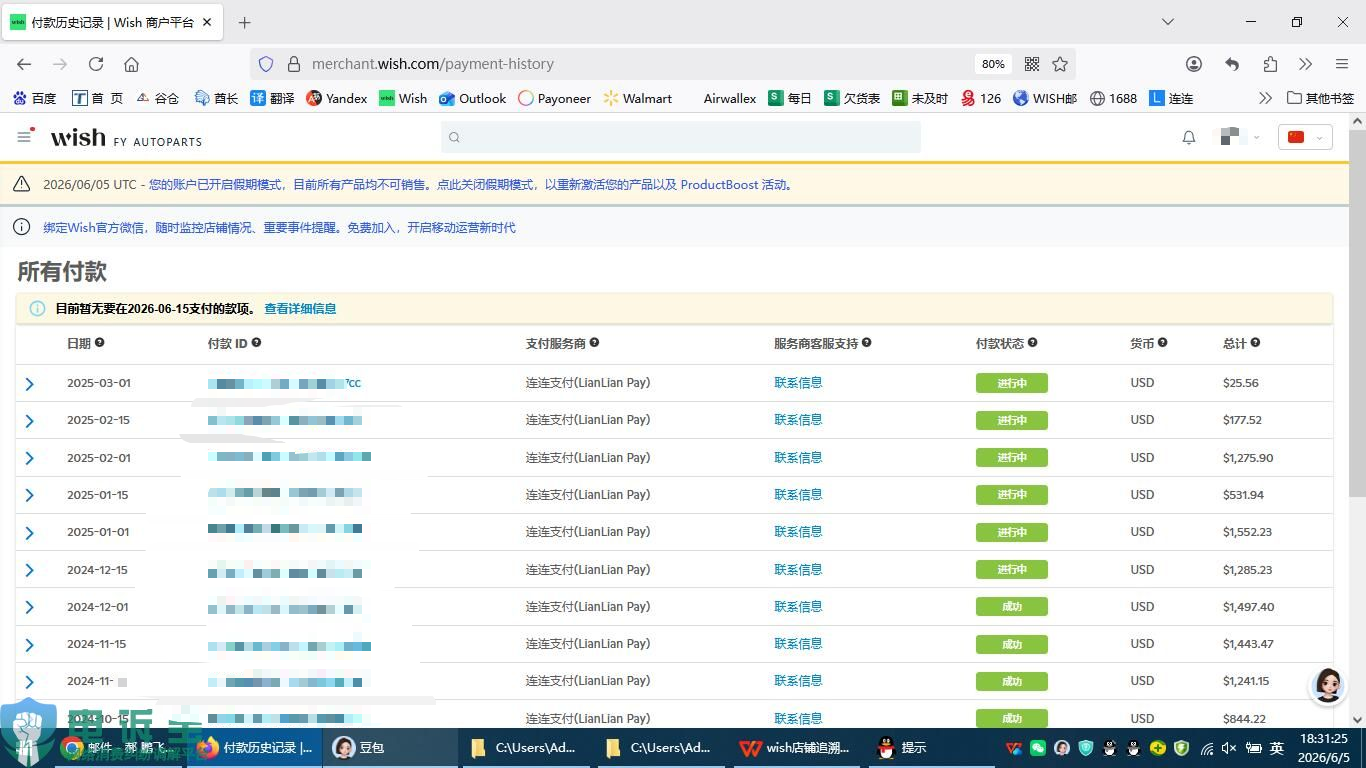The height and width of the screenshot is (768, 1366).
Task: Go to the browser home page
Action: pos(131,64)
